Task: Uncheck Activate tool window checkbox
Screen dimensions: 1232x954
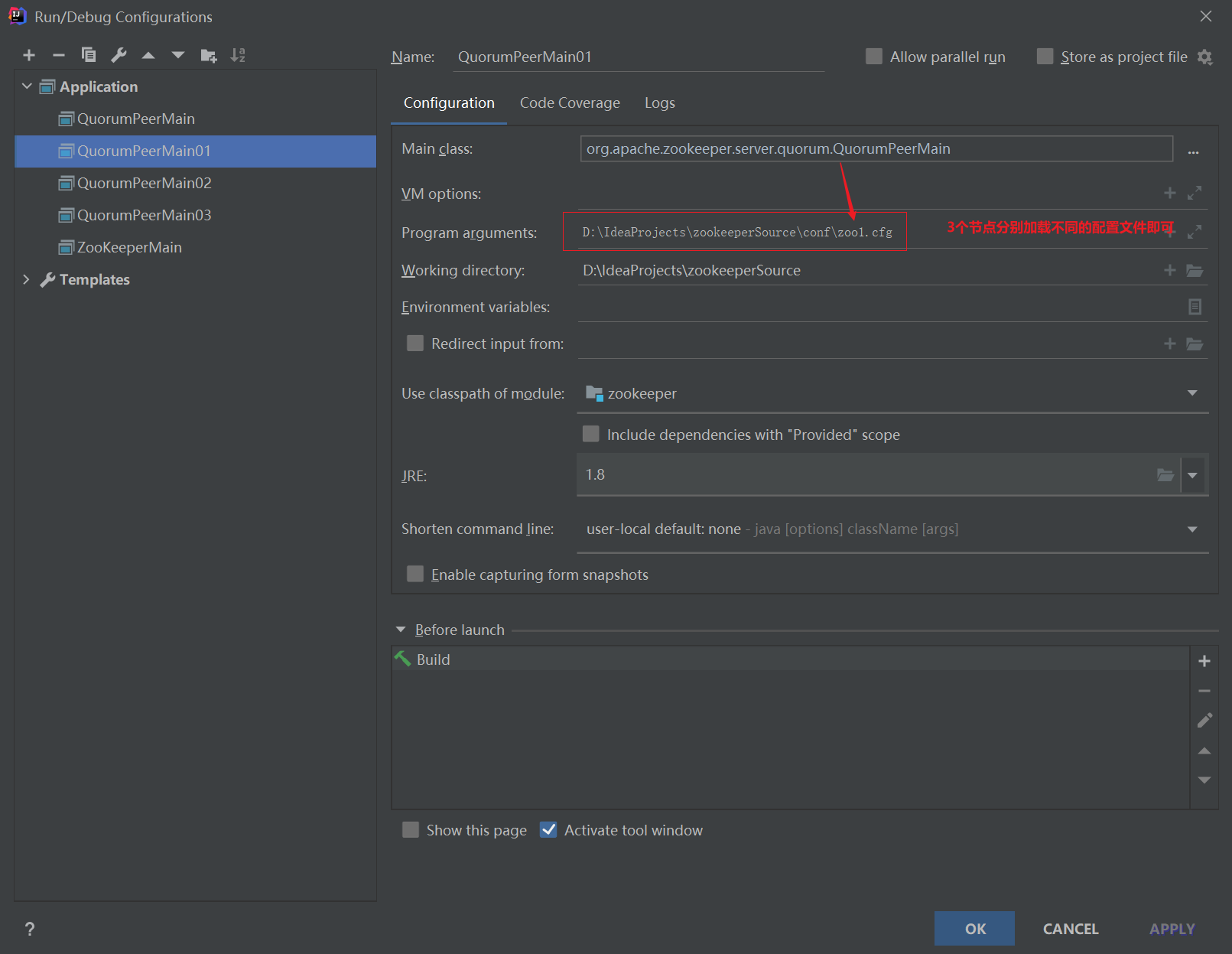Action: pyautogui.click(x=548, y=829)
